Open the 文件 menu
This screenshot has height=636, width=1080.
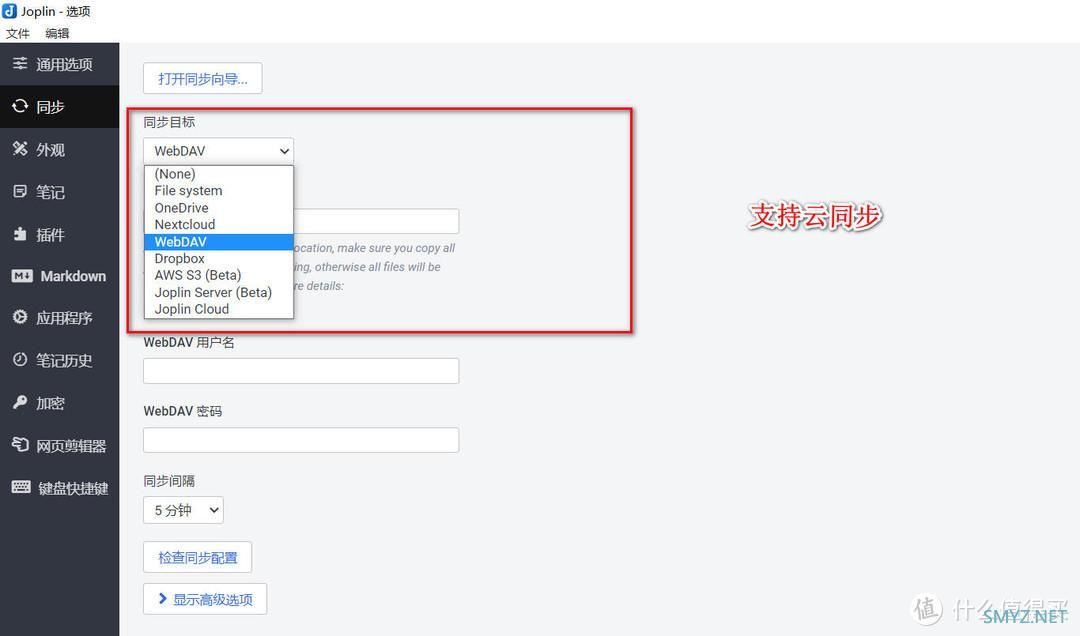(18, 33)
